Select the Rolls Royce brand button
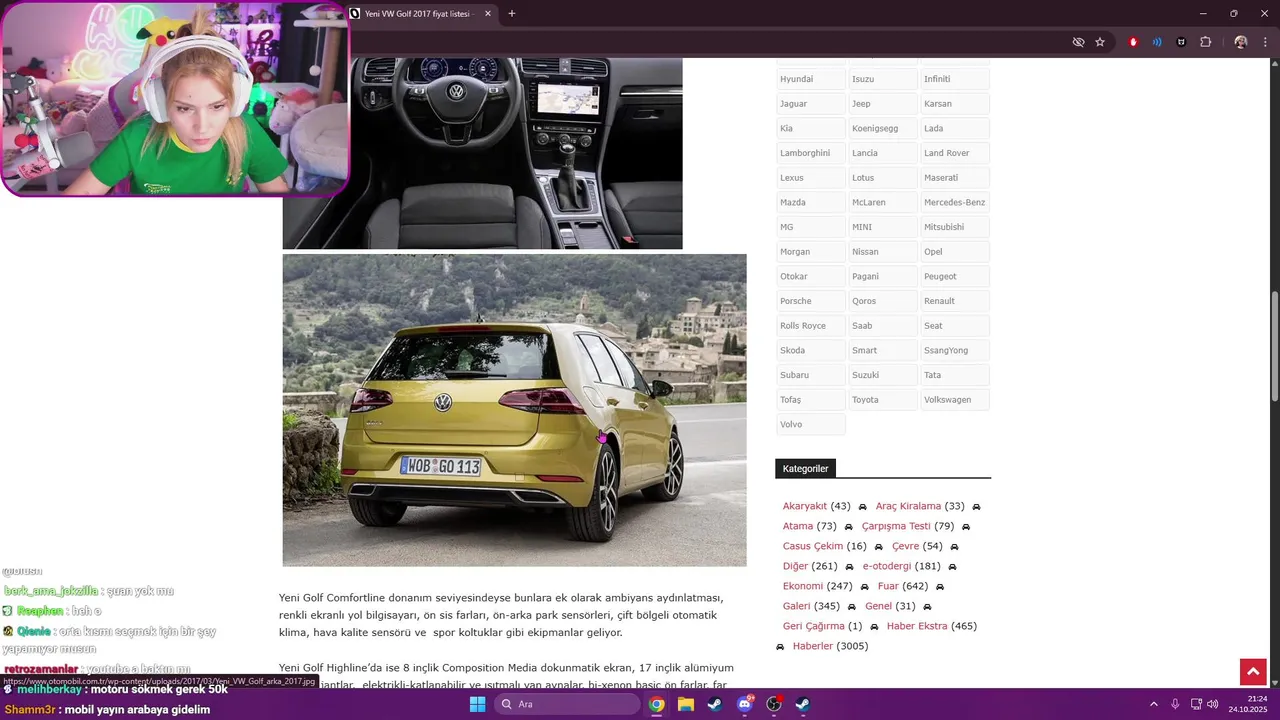The width and height of the screenshot is (1280, 720). click(811, 326)
